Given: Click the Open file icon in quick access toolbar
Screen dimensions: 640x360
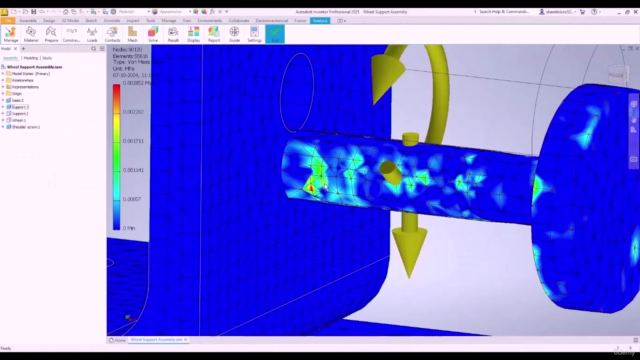Looking at the screenshot, I should click(x=25, y=12).
